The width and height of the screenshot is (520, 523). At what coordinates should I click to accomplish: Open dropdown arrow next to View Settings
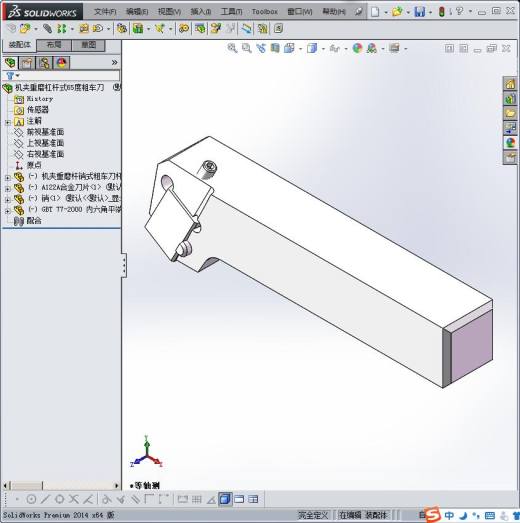tap(406, 49)
